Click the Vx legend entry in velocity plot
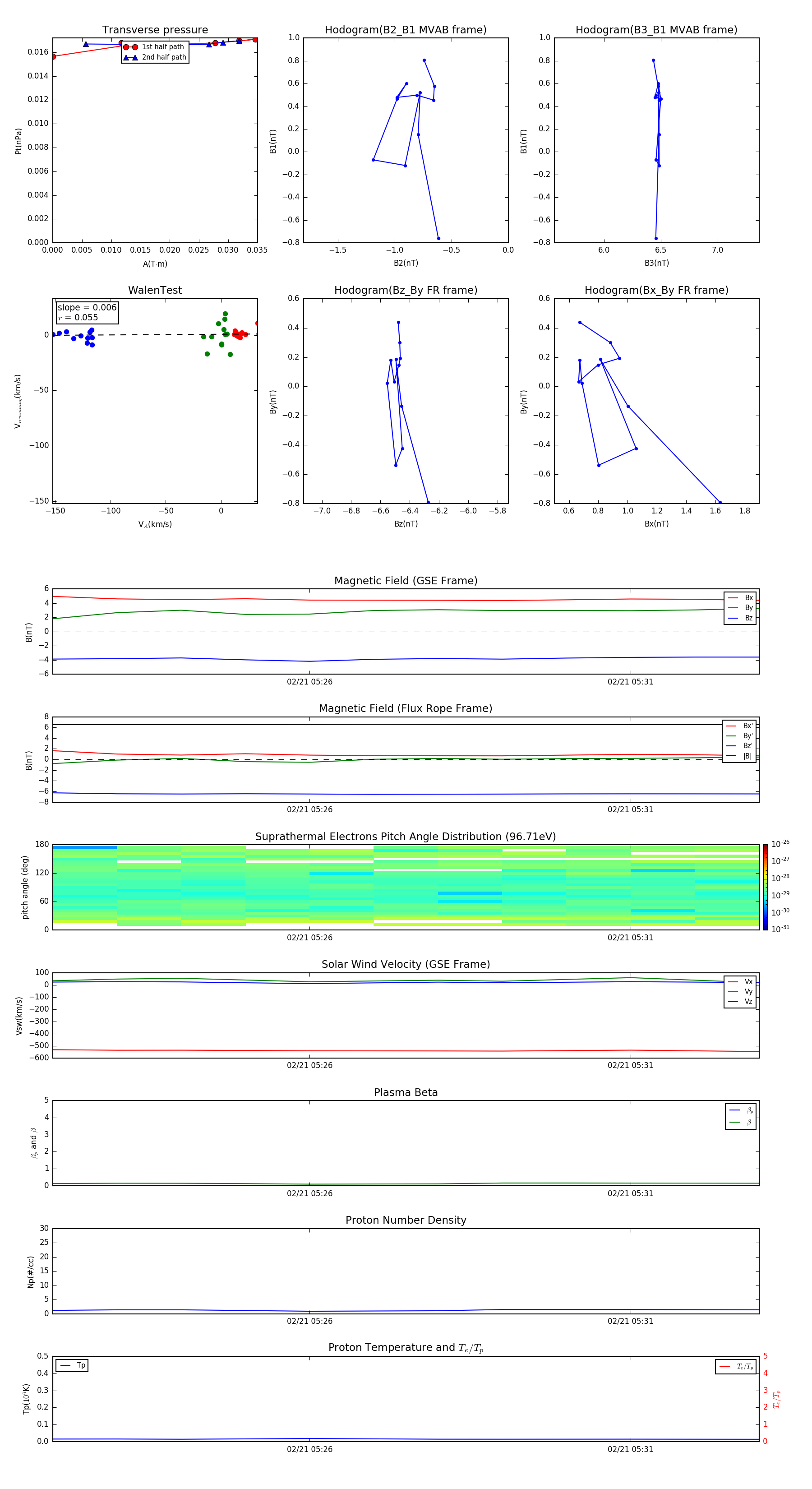This screenshot has width=812, height=1489. click(740, 981)
